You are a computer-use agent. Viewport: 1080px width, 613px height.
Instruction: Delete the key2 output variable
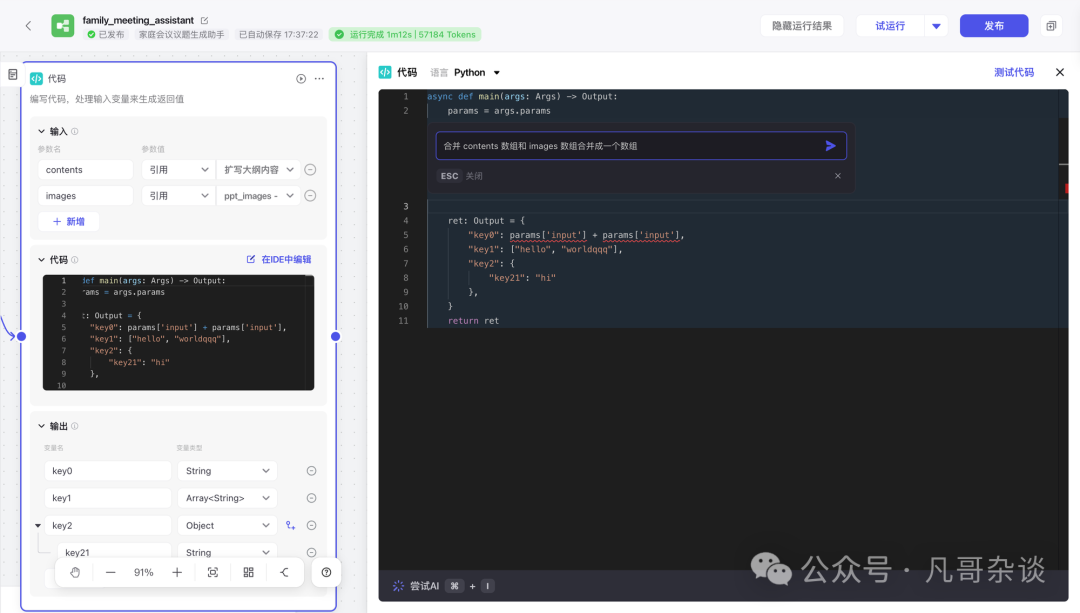(x=311, y=526)
